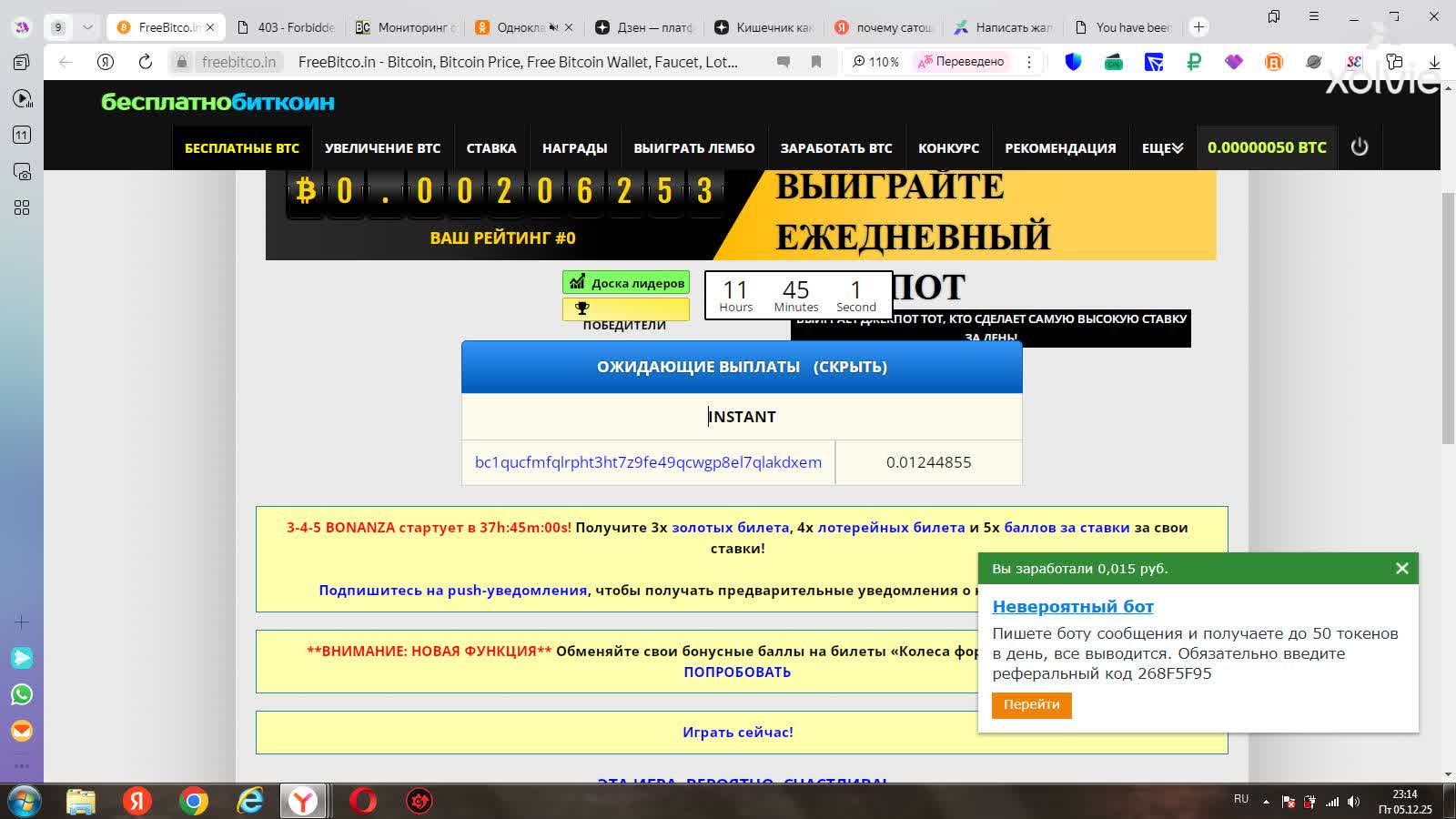Viewport: 1456px width, 819px height.
Task: Switch keyboard layout from RU in taskbar
Action: point(1241,800)
